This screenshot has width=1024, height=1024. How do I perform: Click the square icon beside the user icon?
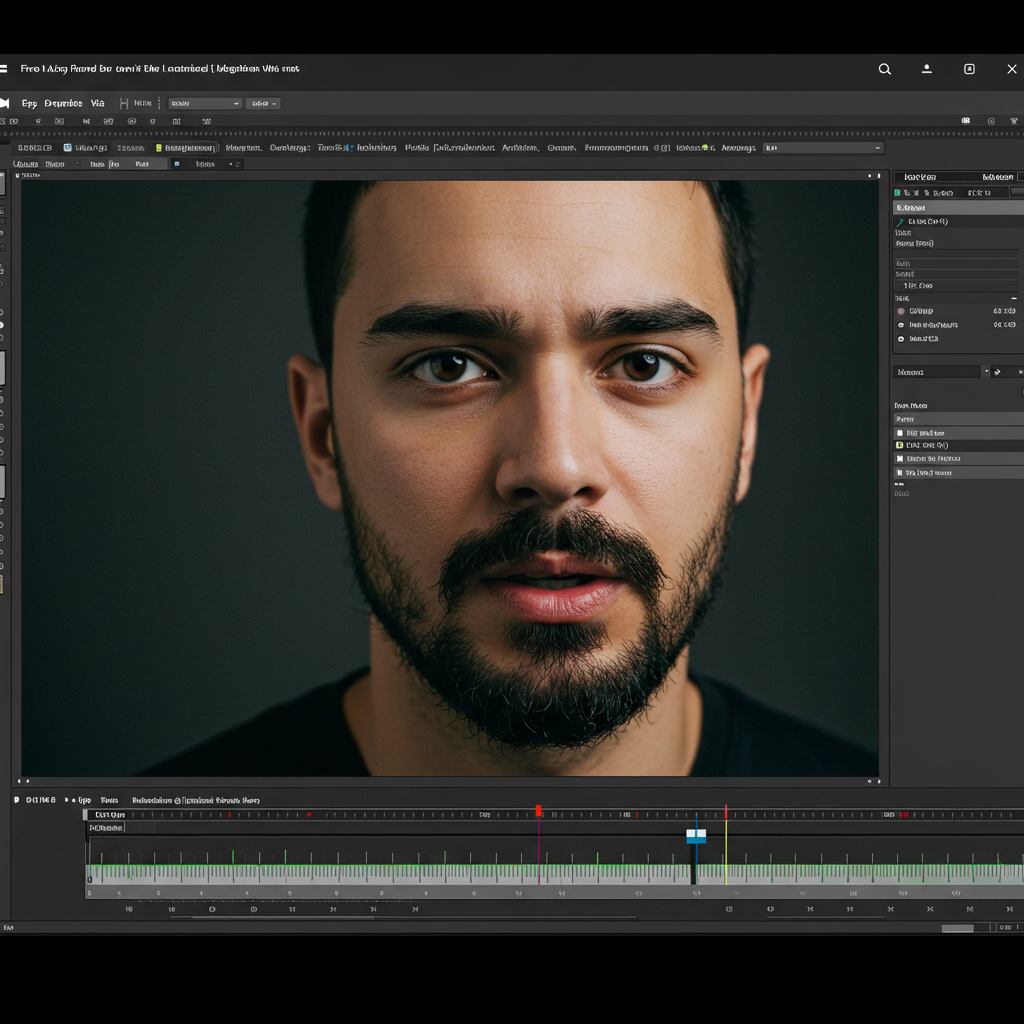click(969, 69)
